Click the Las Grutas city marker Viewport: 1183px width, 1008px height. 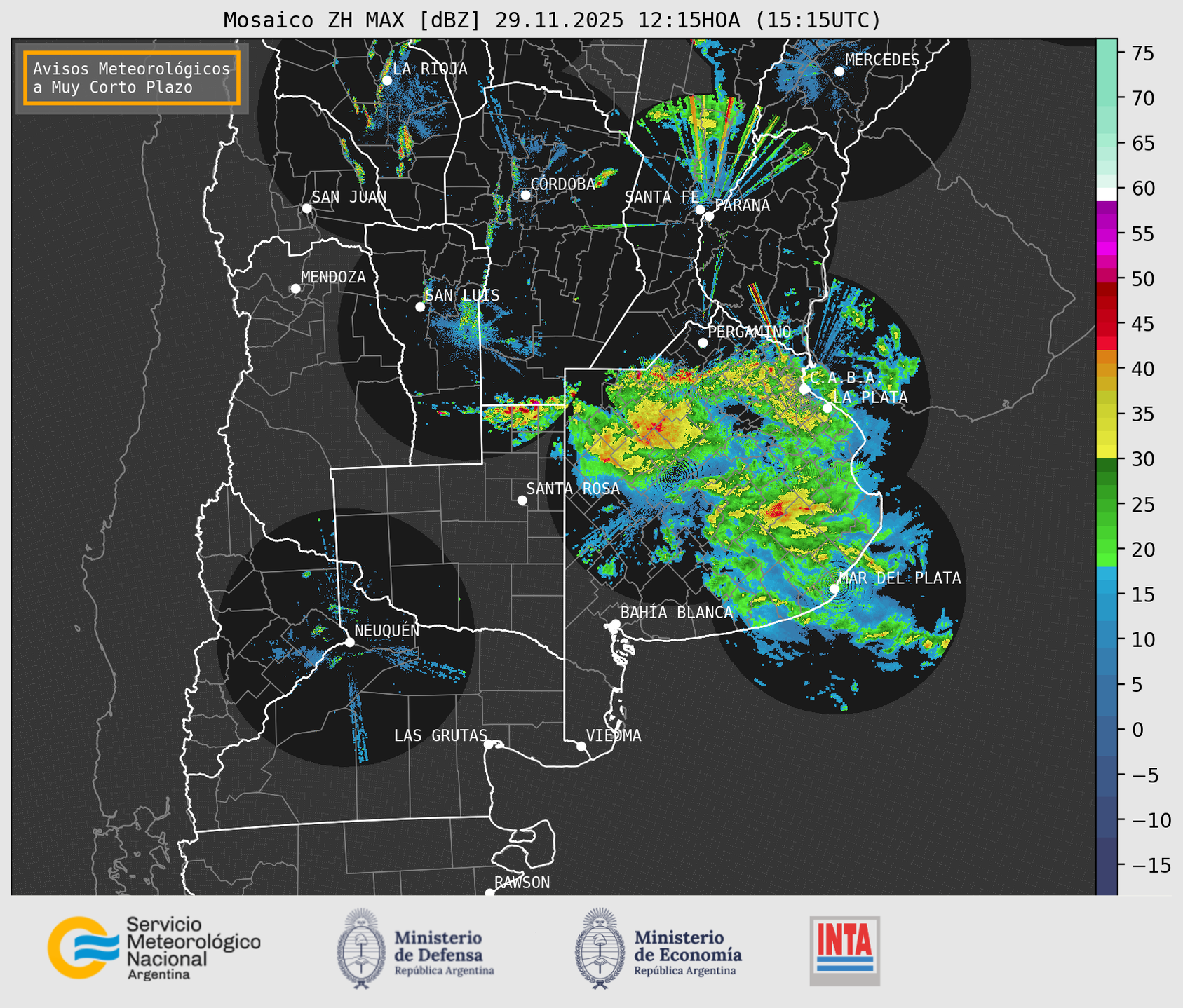[x=489, y=744]
